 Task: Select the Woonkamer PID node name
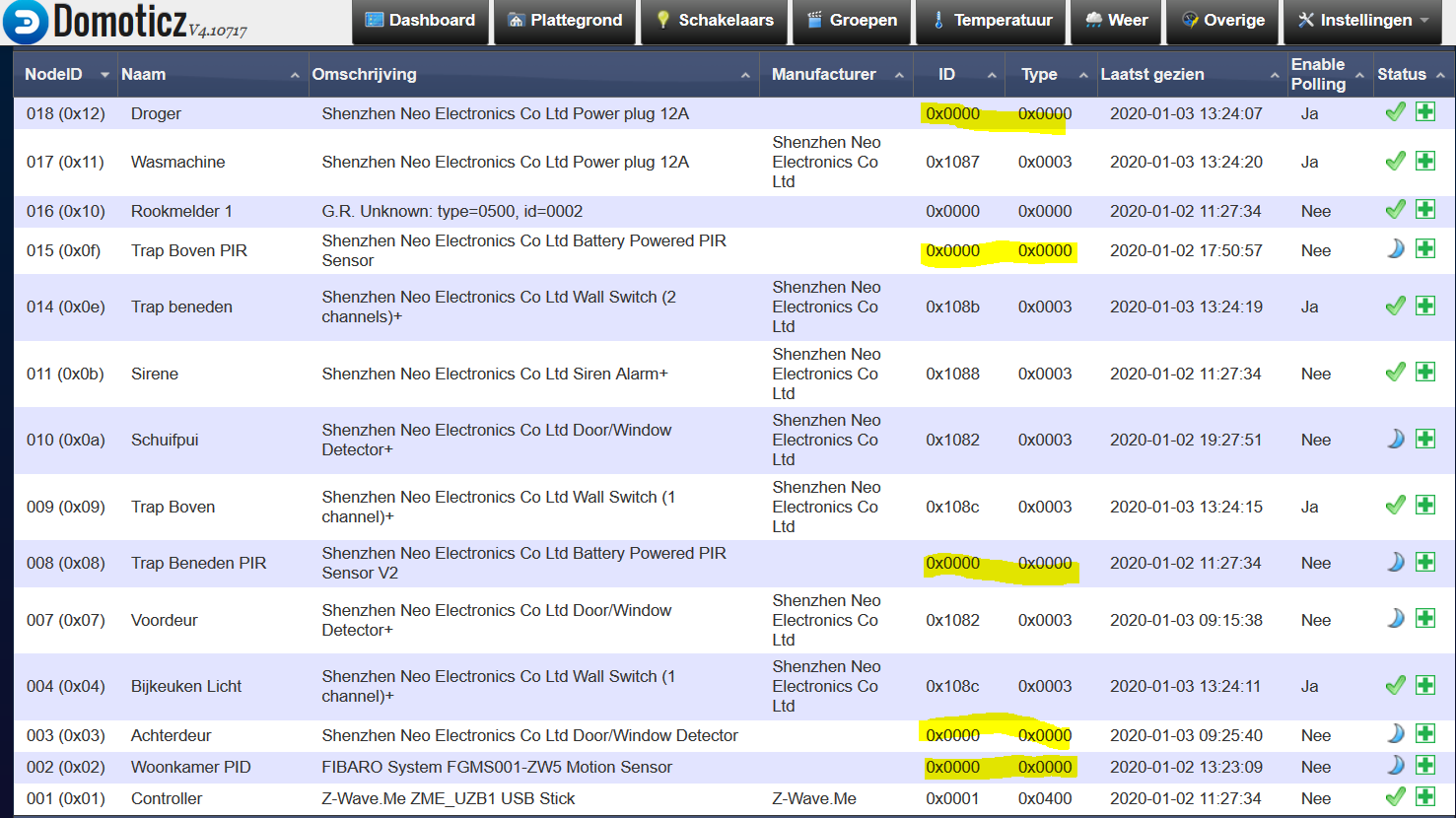coord(190,767)
